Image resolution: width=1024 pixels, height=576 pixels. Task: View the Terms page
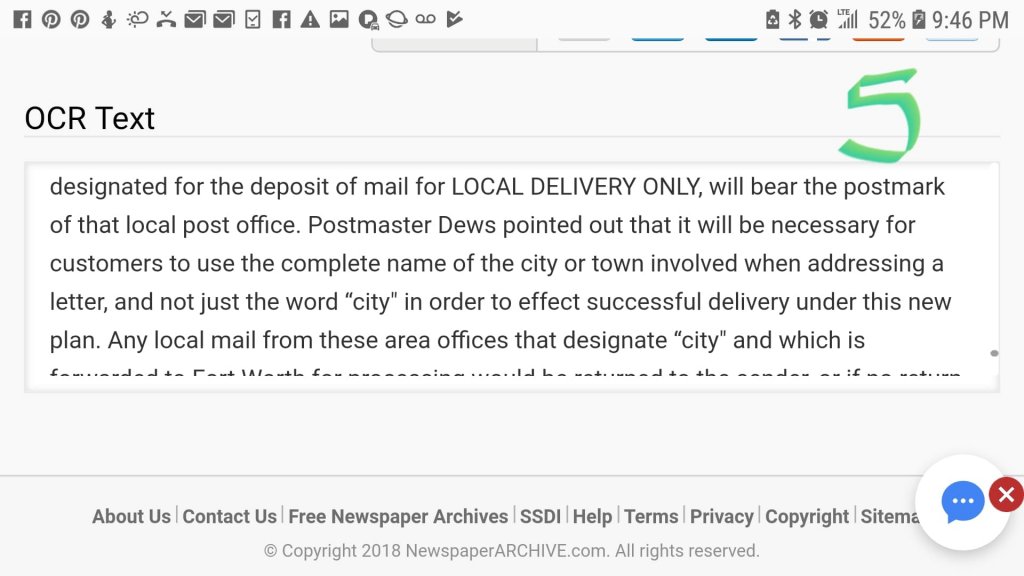[651, 517]
